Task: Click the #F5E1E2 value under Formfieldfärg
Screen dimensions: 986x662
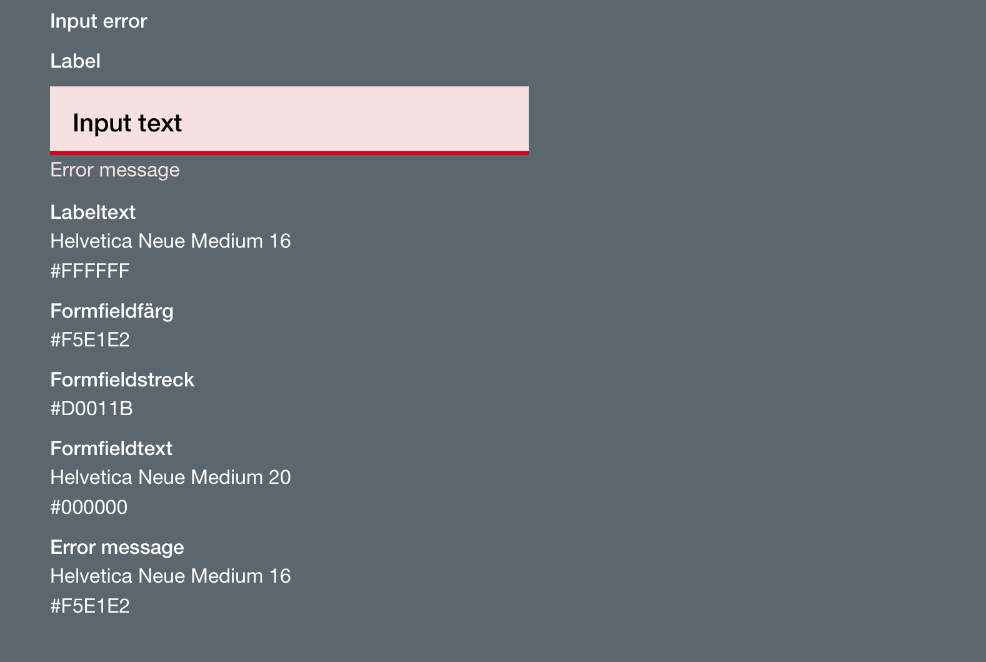Action: (90, 340)
